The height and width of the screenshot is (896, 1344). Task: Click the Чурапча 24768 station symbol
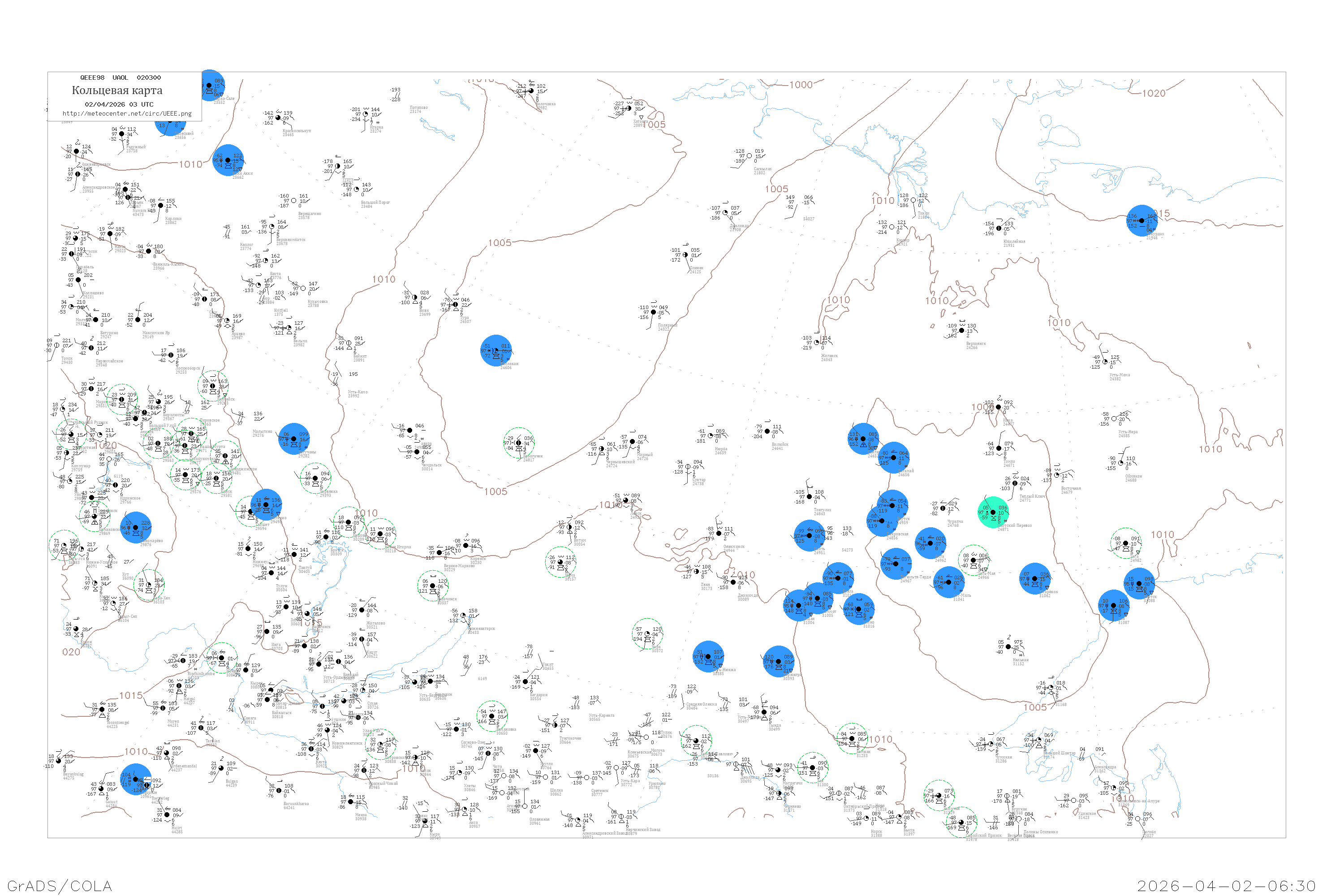[943, 508]
